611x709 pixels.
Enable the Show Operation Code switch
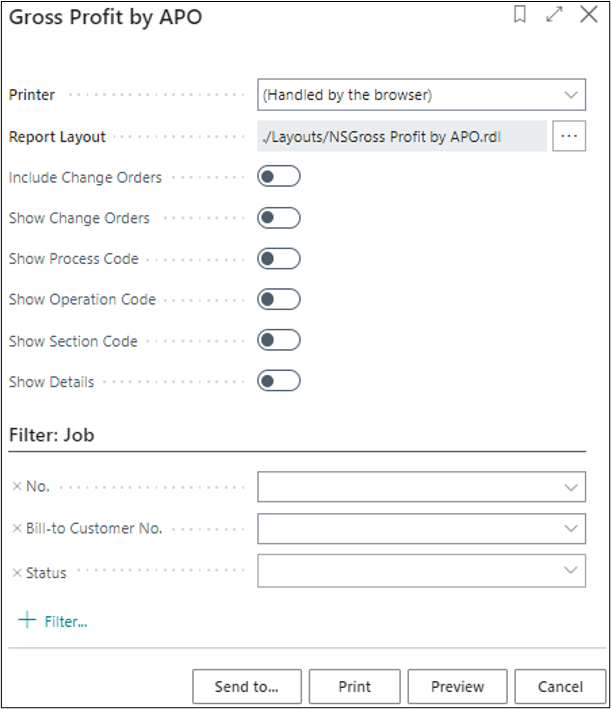point(278,299)
